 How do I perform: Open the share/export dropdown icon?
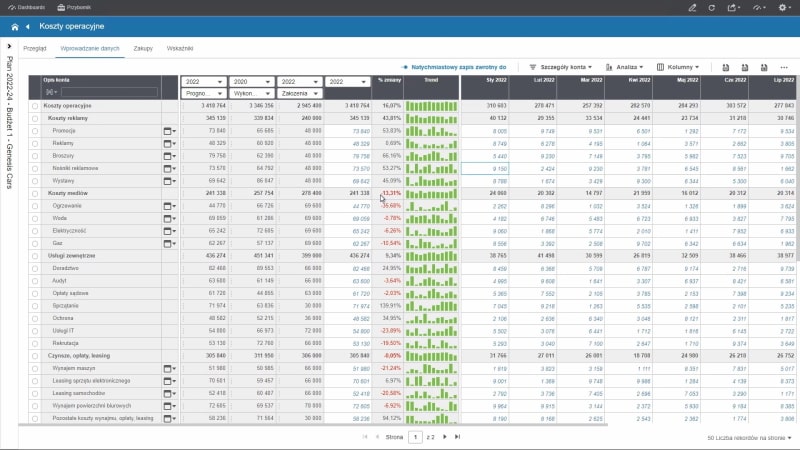point(734,8)
